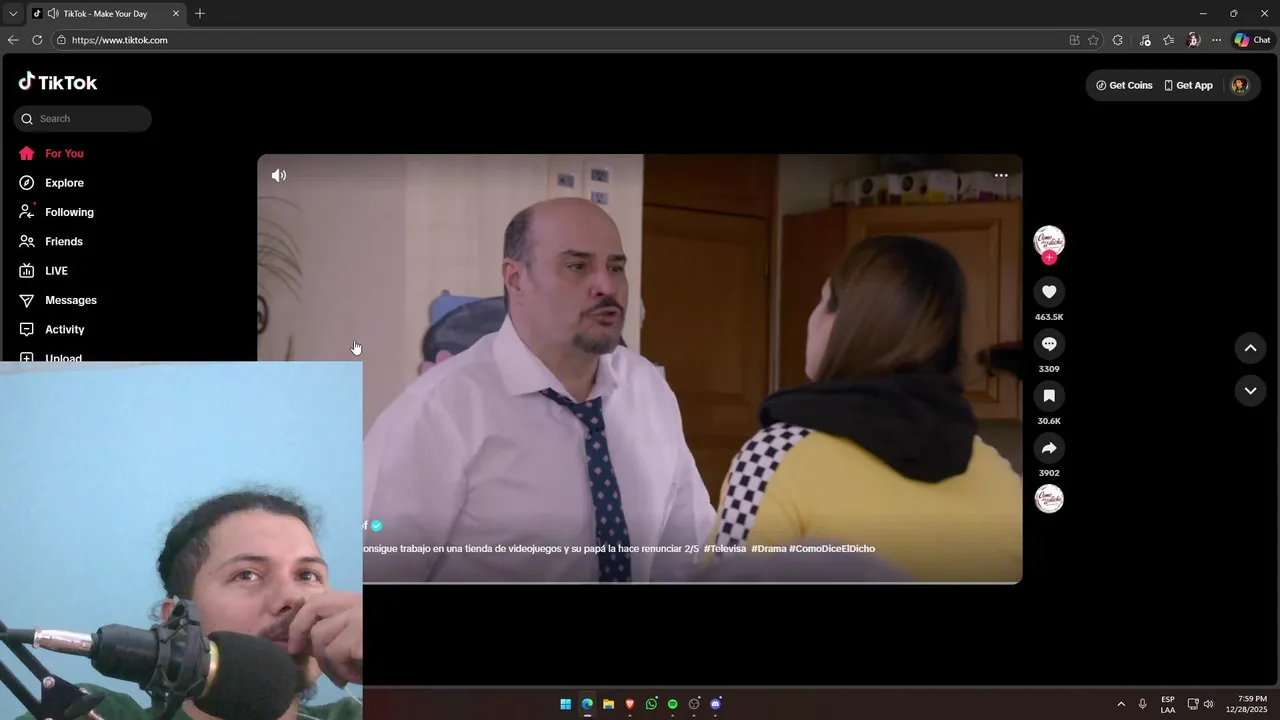Open the TikTok profile avatar menu

[1240, 86]
